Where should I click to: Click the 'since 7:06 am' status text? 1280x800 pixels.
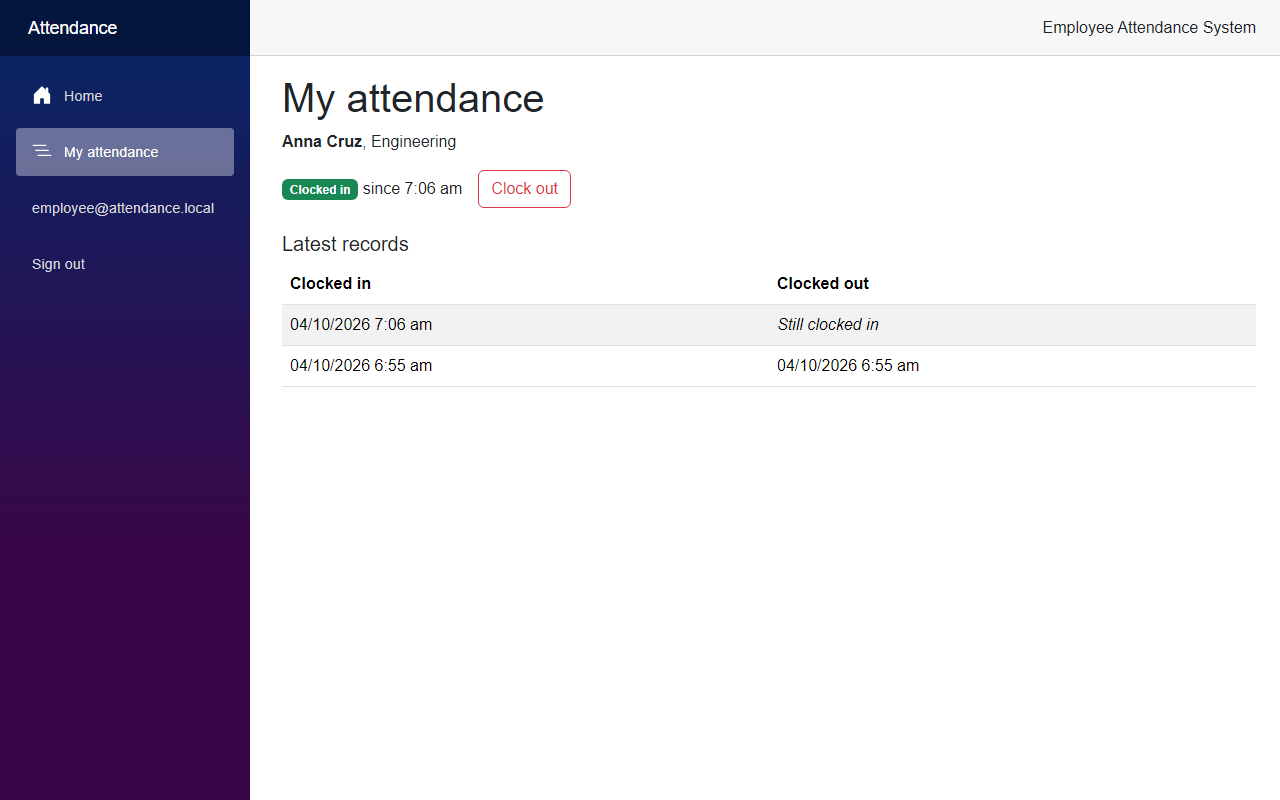[412, 189]
